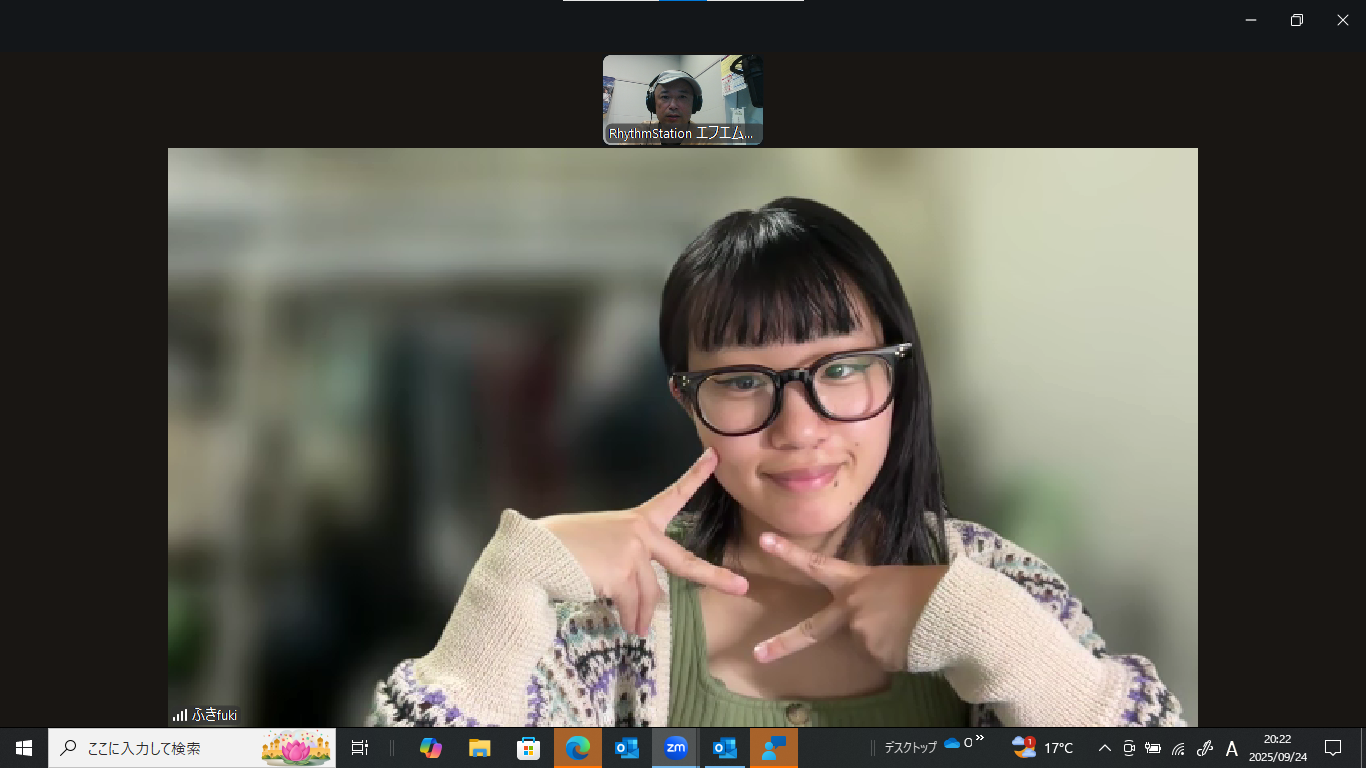Toggle the IME input mode A indicator
Screen dimensions: 1366x768
(1232, 748)
